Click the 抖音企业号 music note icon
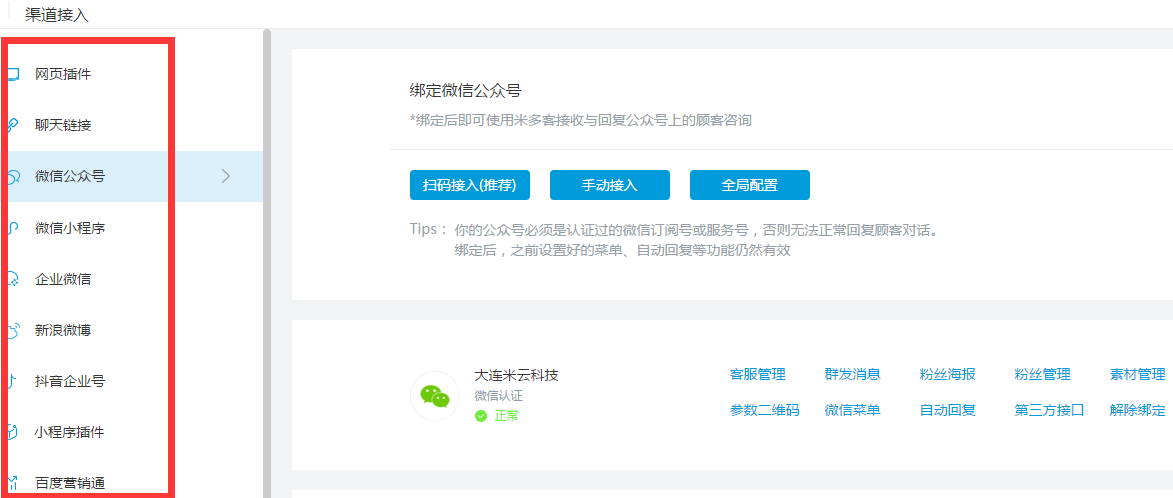The image size is (1173, 498). coord(13,381)
